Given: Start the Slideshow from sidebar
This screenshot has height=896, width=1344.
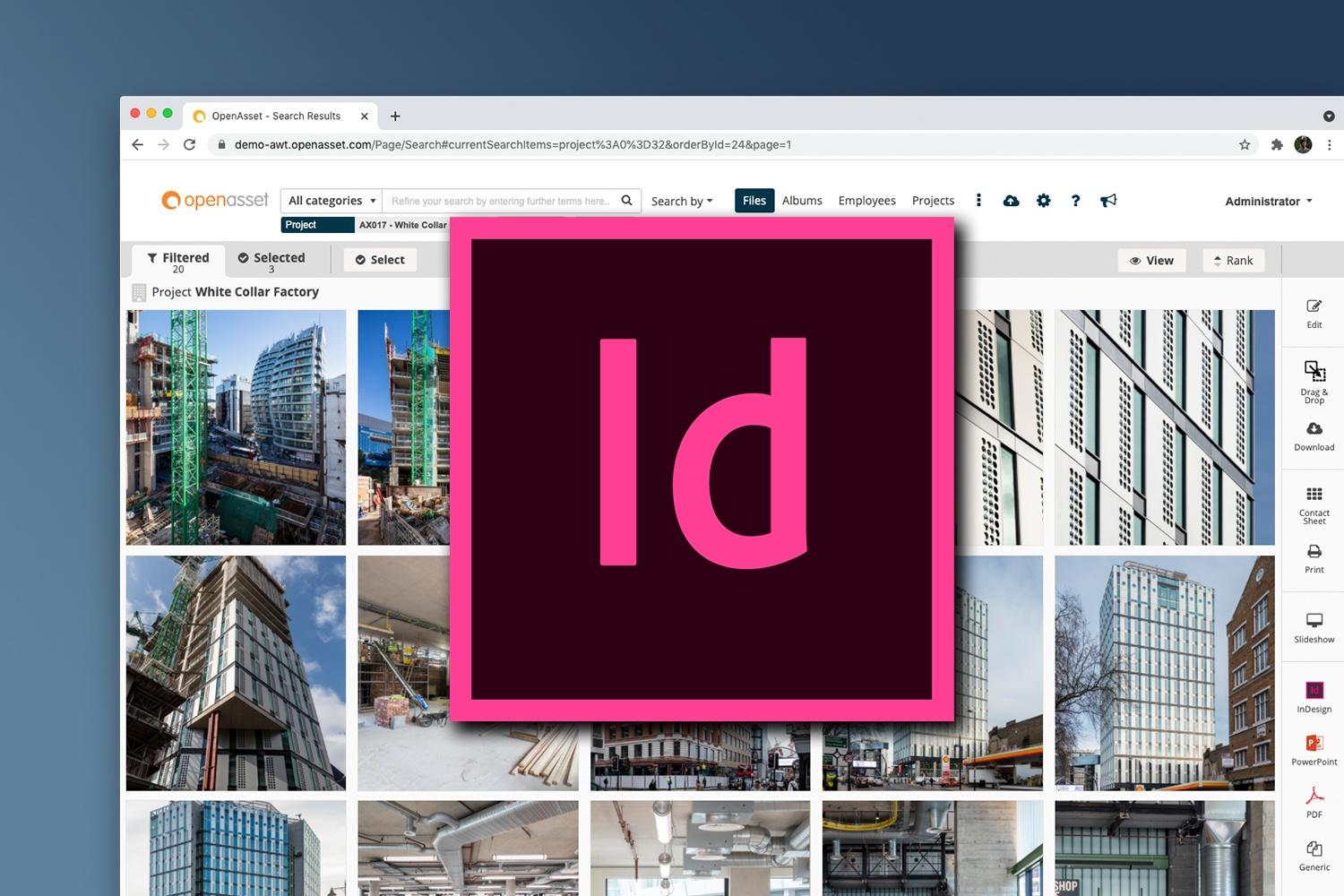Looking at the screenshot, I should point(1314,628).
